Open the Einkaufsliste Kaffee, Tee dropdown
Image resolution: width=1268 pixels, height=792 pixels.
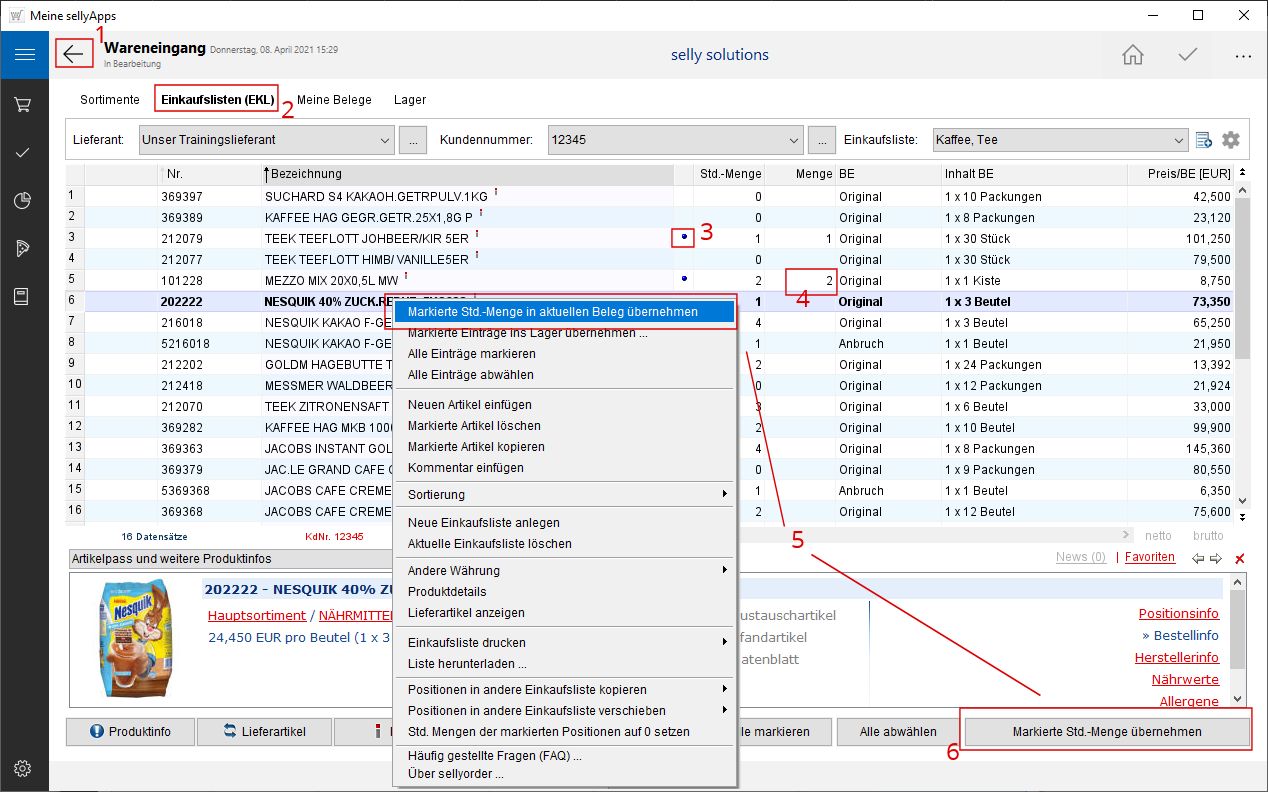(1179, 140)
